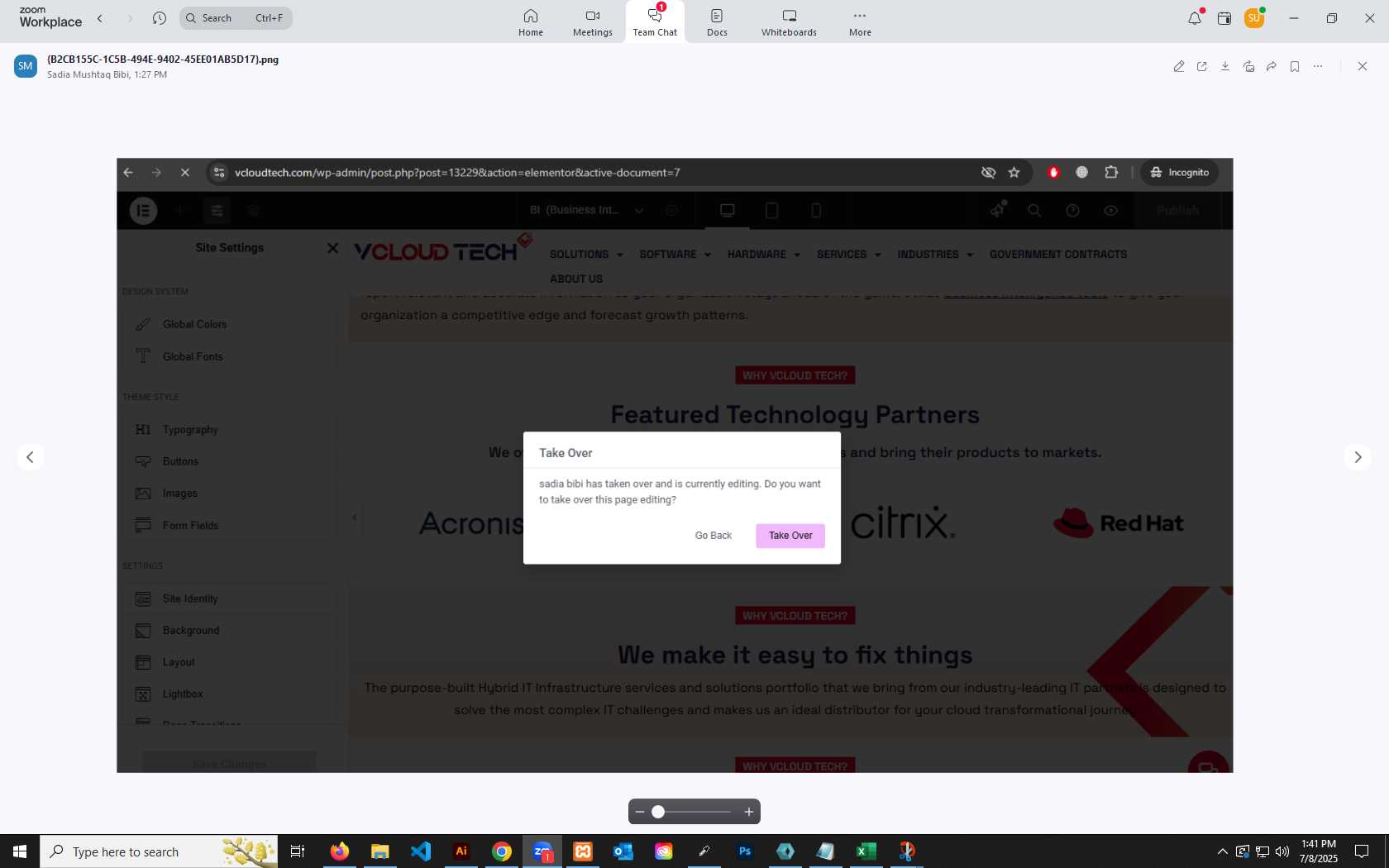Go forward in Zoom navigation history

click(130, 18)
